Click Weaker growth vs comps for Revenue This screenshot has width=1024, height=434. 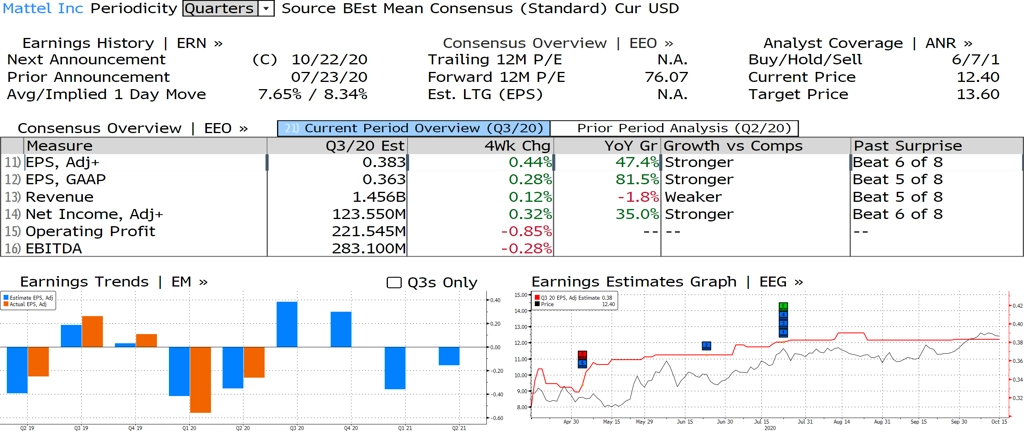coord(693,197)
